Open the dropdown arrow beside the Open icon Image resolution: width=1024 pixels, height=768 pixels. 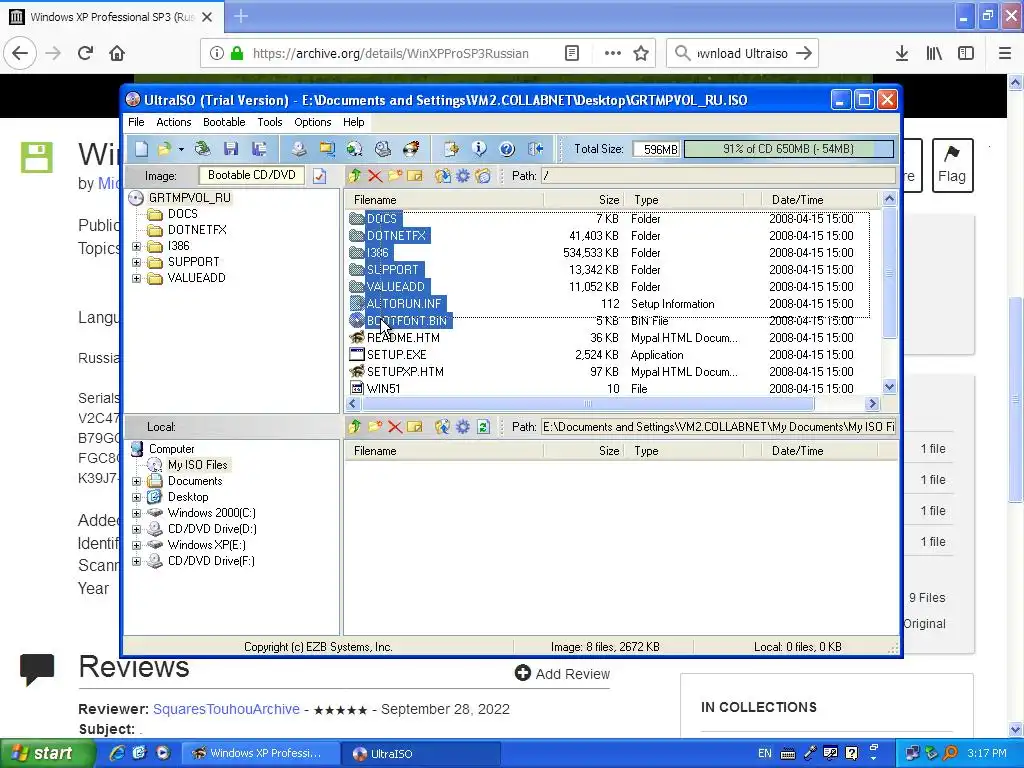[181, 149]
